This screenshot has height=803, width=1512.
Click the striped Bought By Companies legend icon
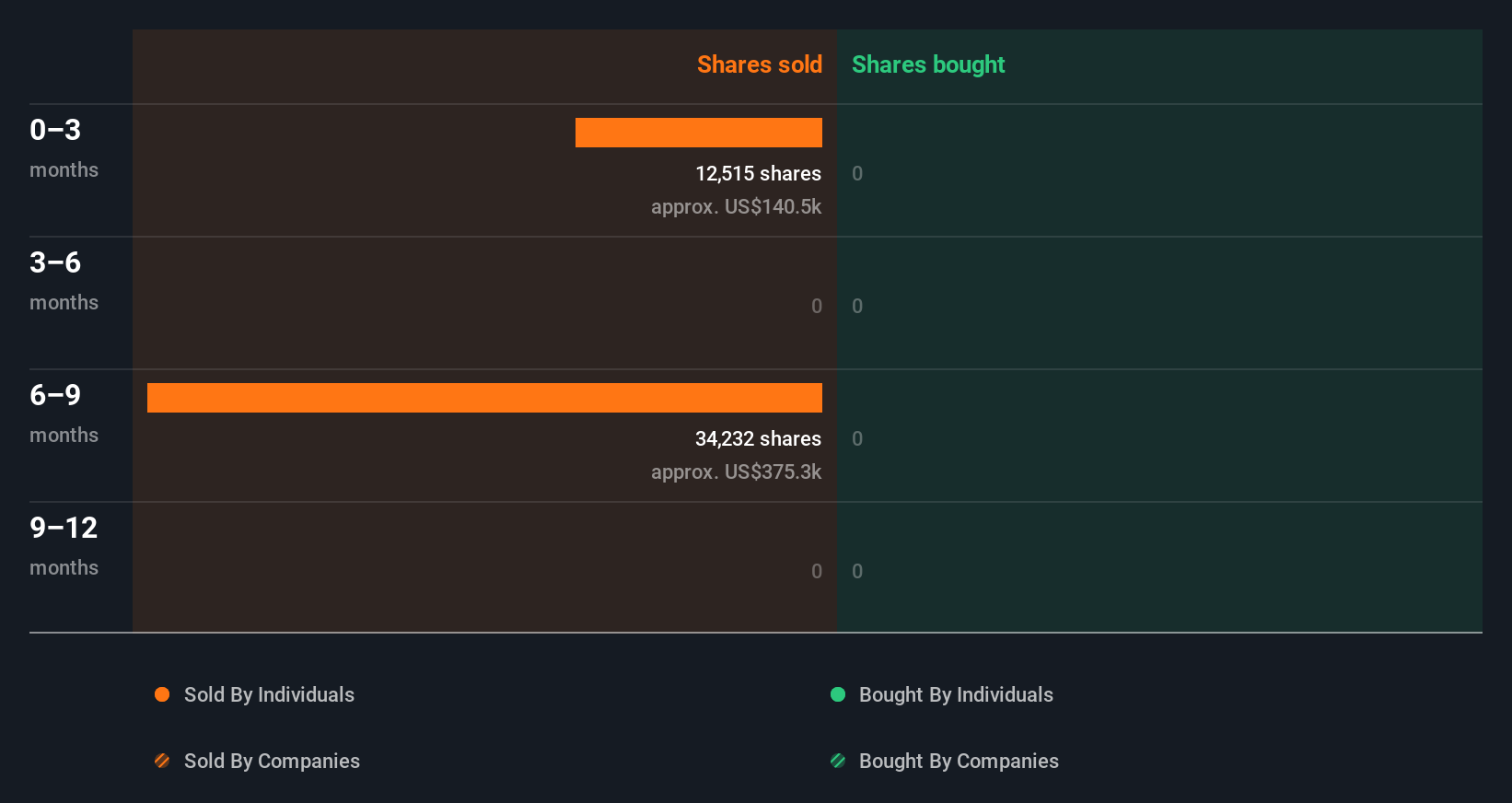[838, 761]
